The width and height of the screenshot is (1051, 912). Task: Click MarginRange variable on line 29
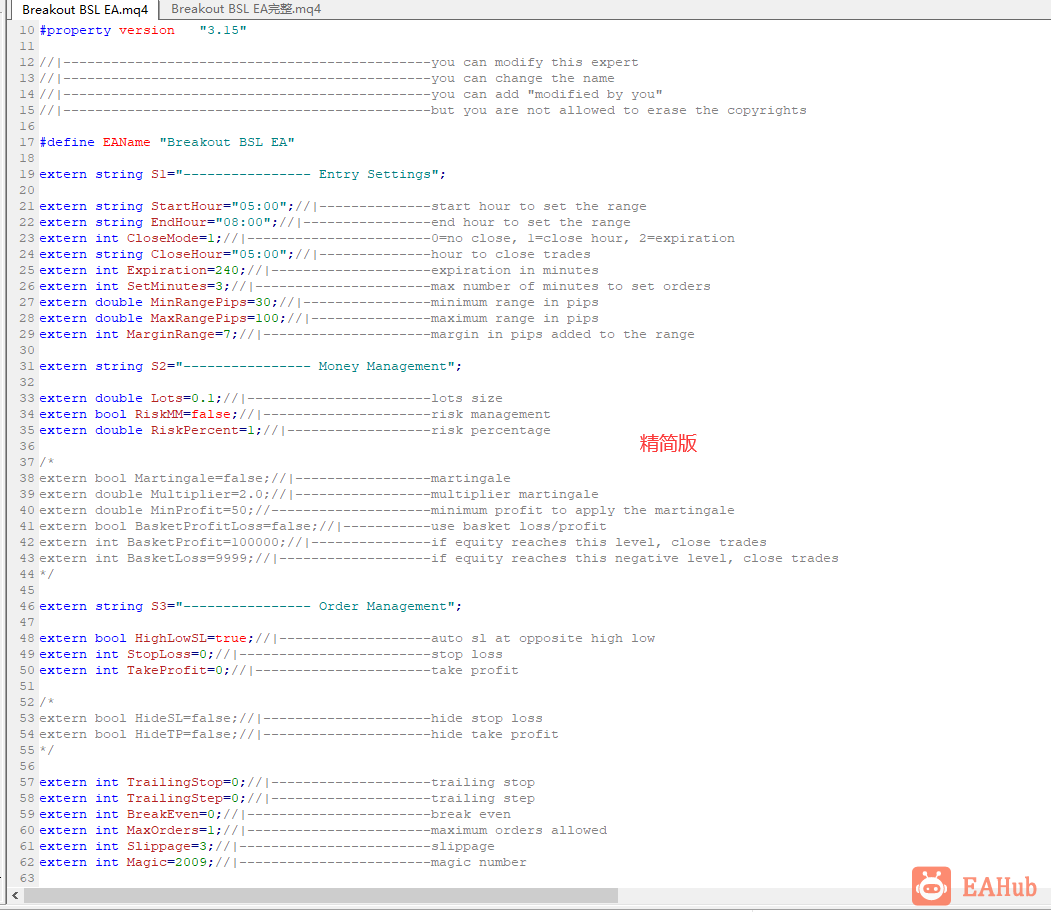click(x=171, y=334)
